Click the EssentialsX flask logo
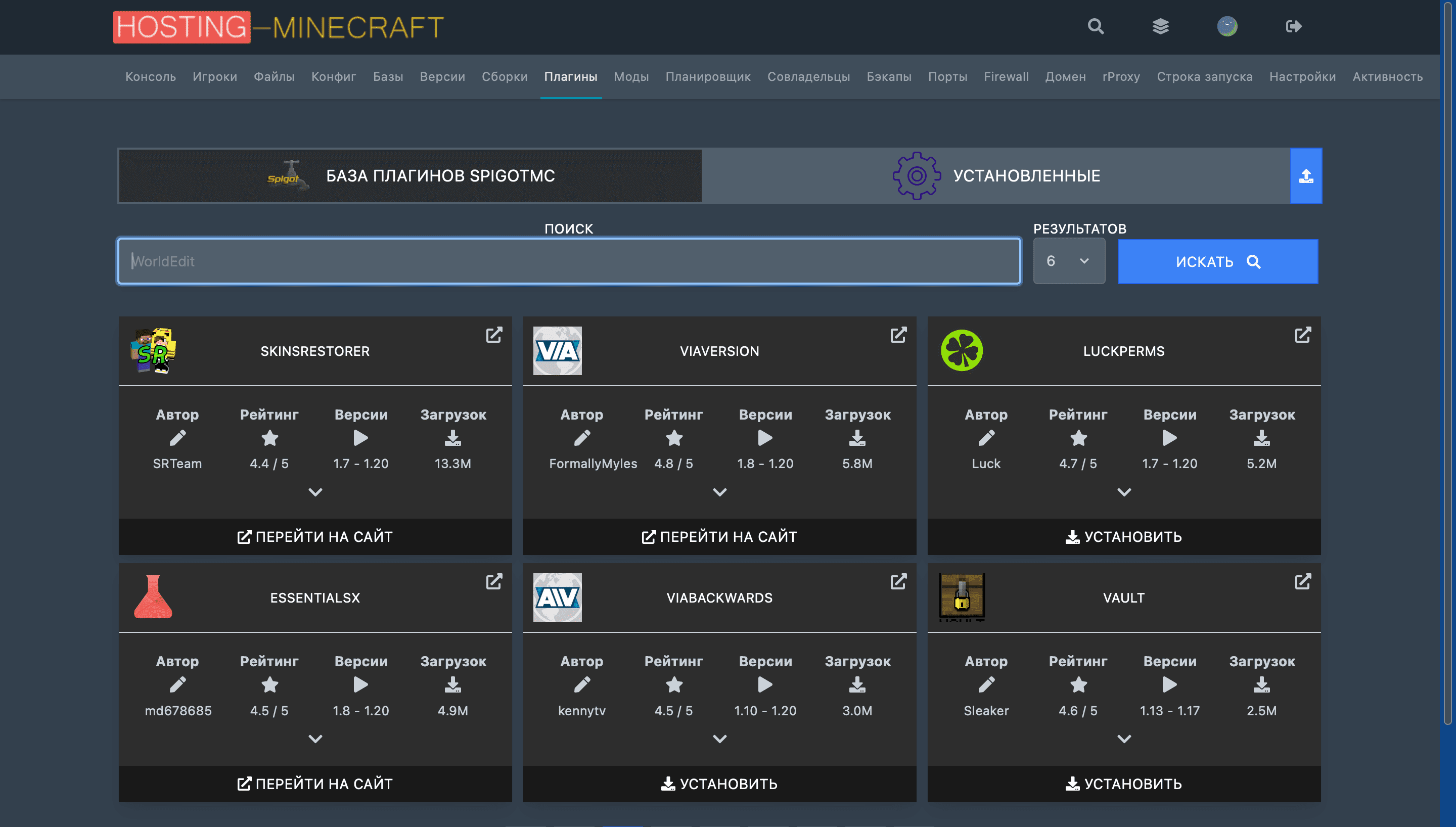The width and height of the screenshot is (1456, 827). coord(153,597)
